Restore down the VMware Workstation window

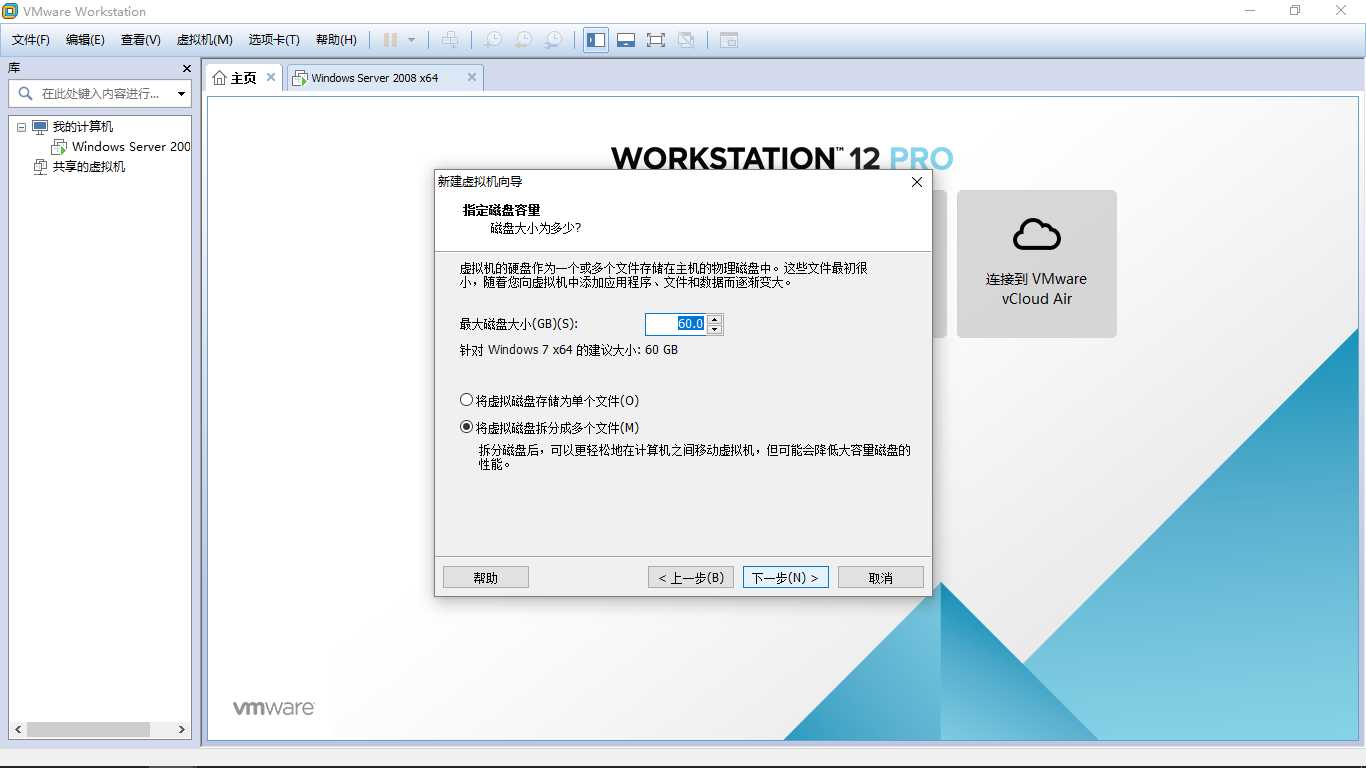point(1295,11)
